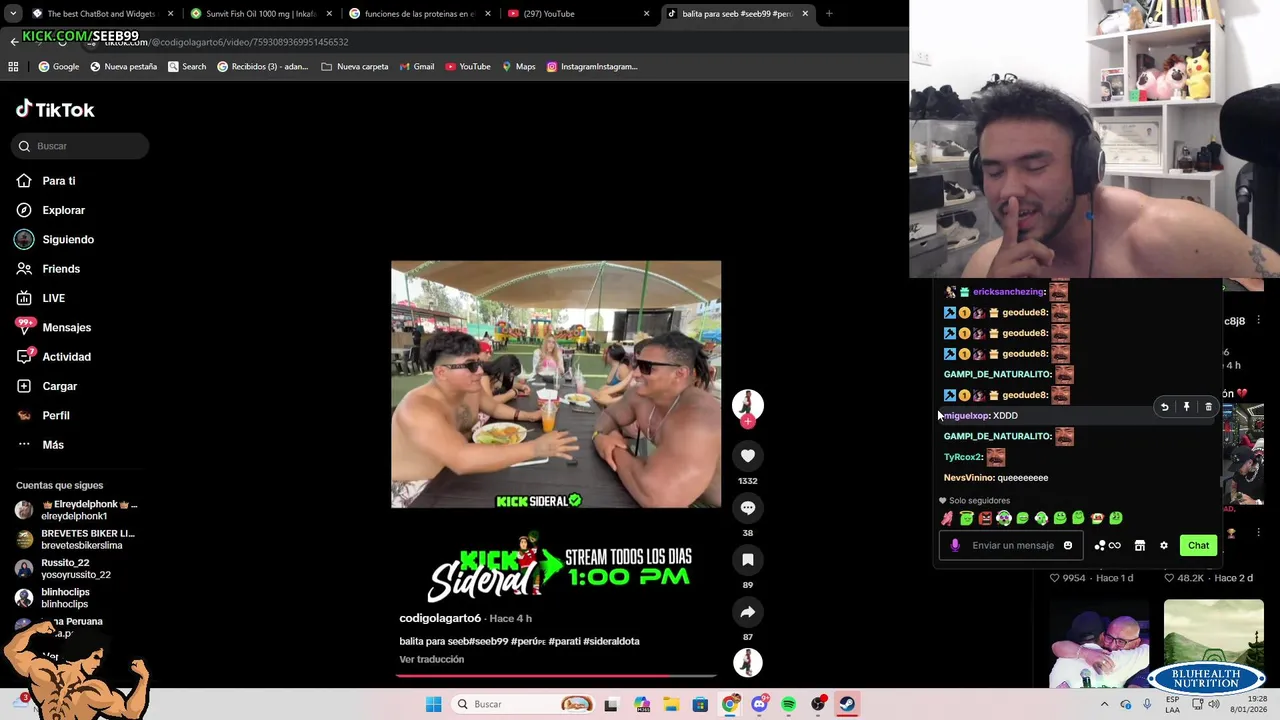
Task: Click the taskbar Buscar search box
Action: (523, 704)
